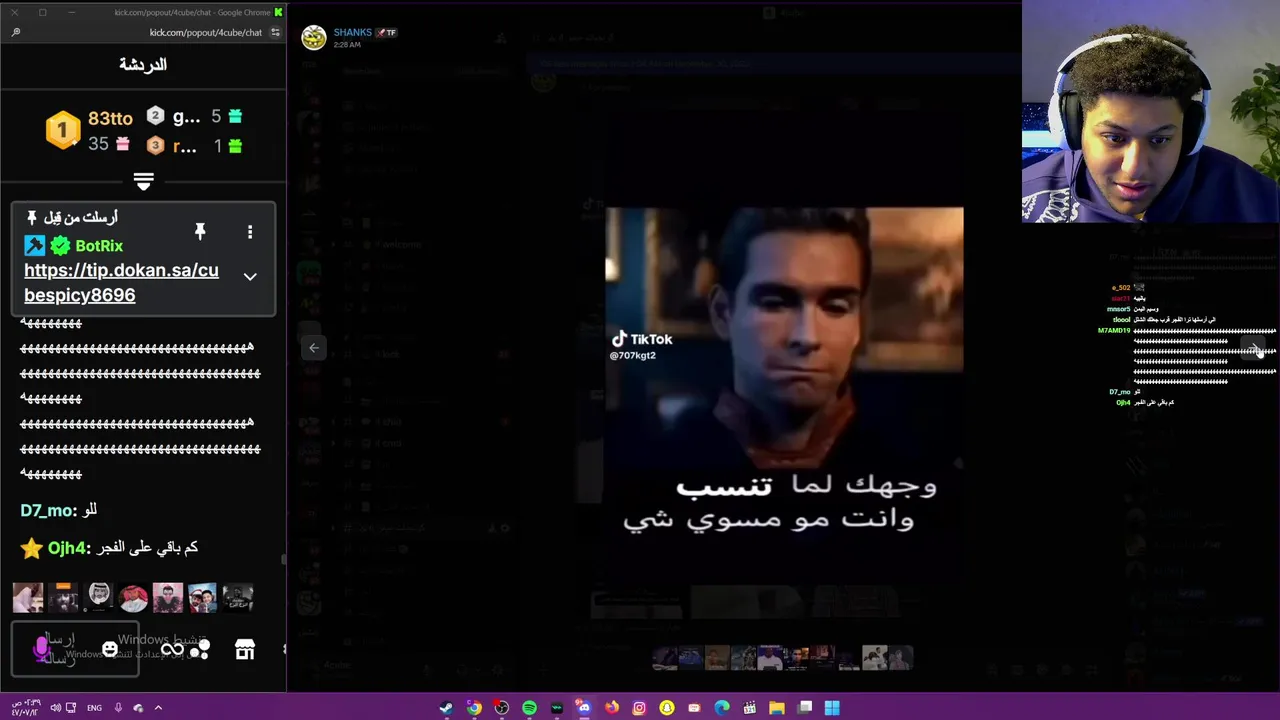1280x720 pixels.
Task: Click the BotRix verified badge
Action: click(x=60, y=246)
